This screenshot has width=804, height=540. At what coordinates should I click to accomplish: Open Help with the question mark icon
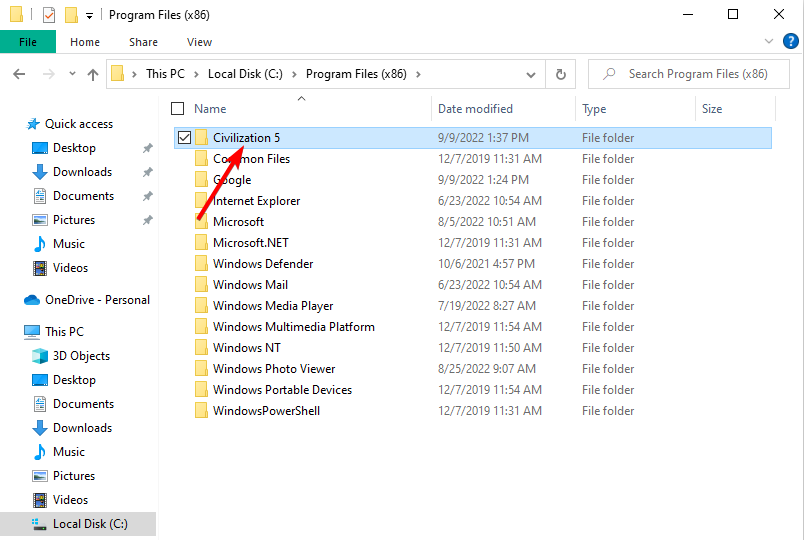791,41
